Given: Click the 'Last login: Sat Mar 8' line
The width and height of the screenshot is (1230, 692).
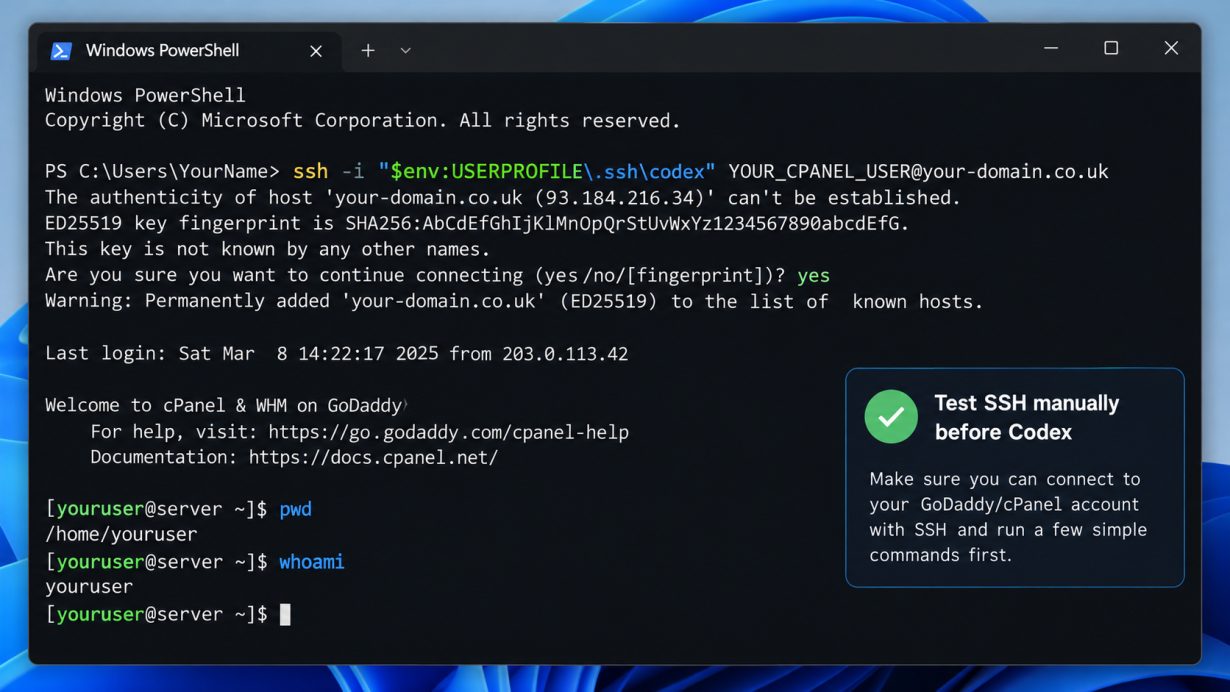Looking at the screenshot, I should (x=337, y=353).
